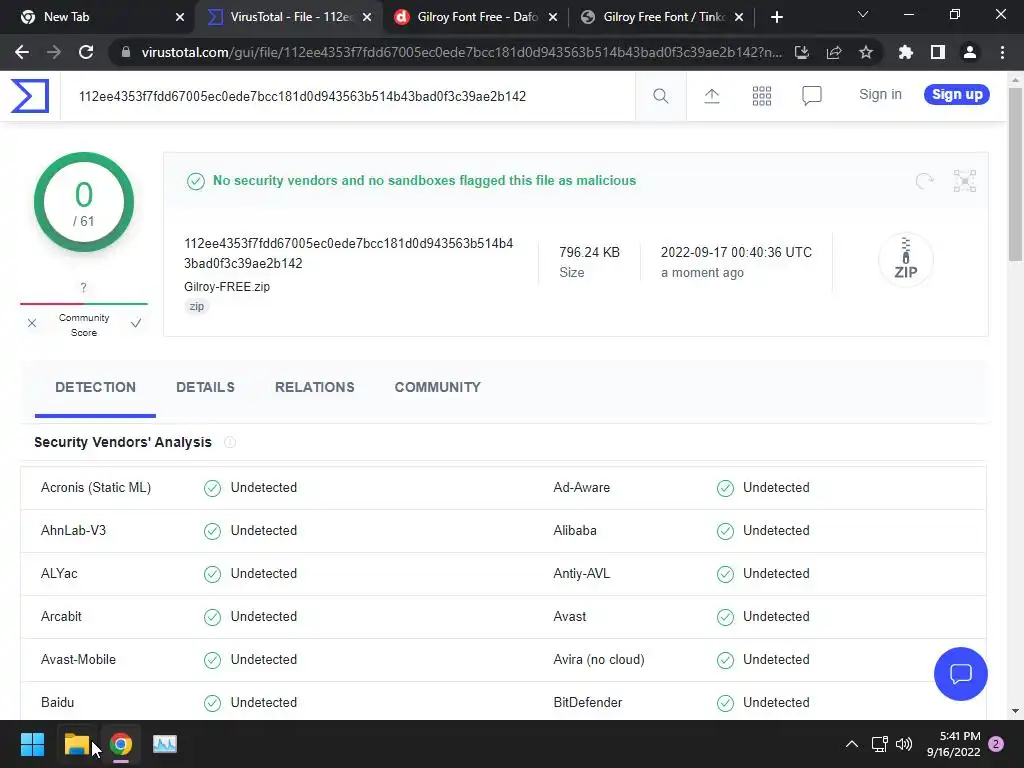1024x768 pixels.
Task: Click the reanalyze file refresh icon
Action: 924,181
